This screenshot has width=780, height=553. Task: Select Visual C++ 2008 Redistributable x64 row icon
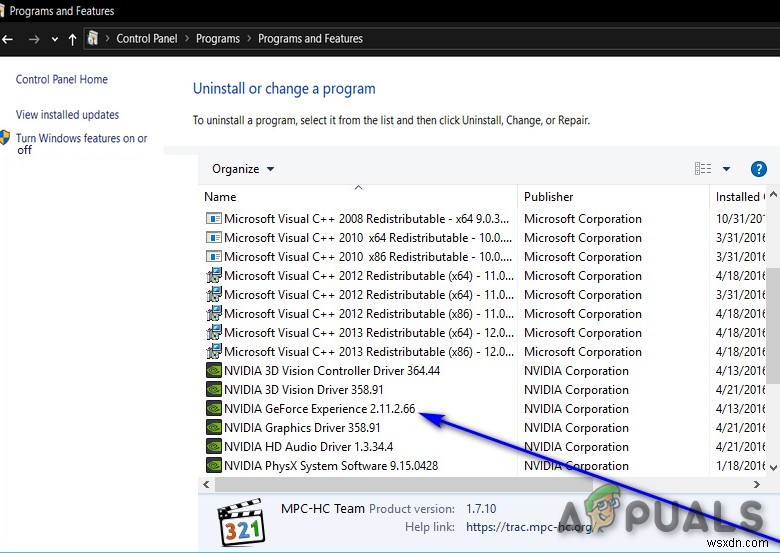point(213,218)
